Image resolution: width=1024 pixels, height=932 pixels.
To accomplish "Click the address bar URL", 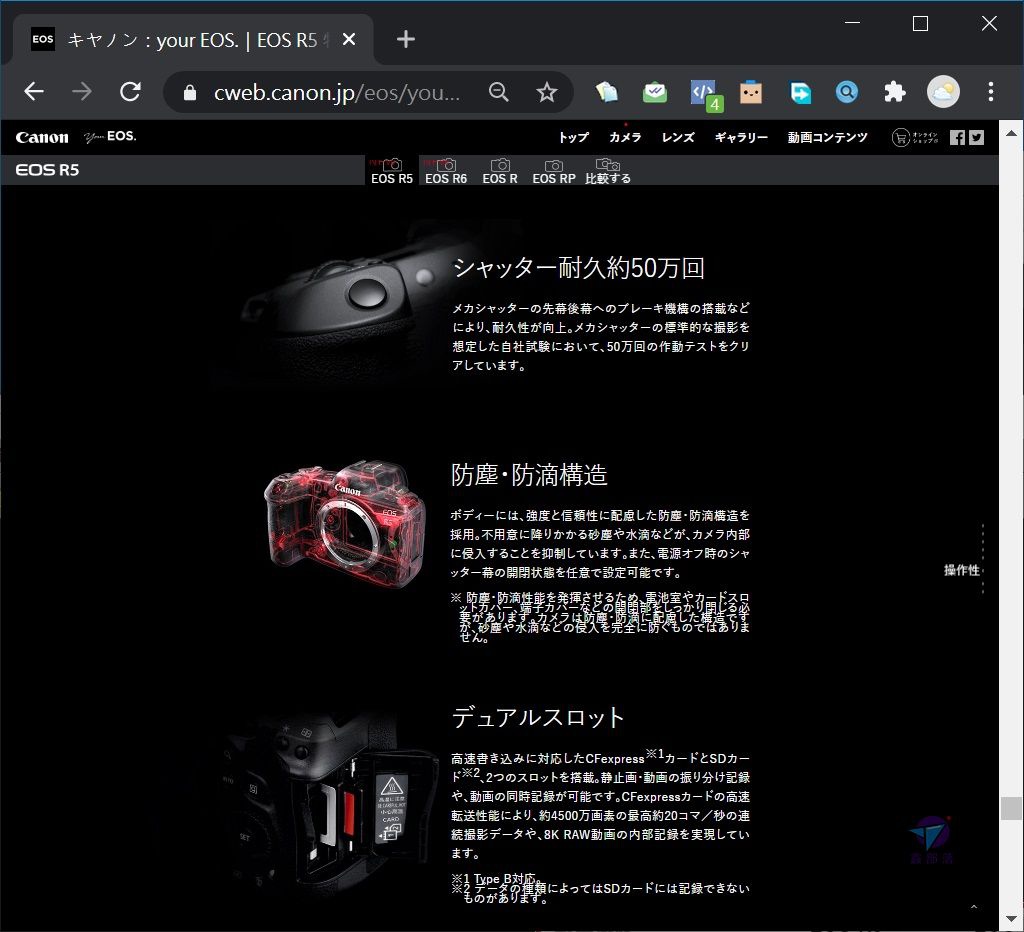I will pyautogui.click(x=337, y=93).
